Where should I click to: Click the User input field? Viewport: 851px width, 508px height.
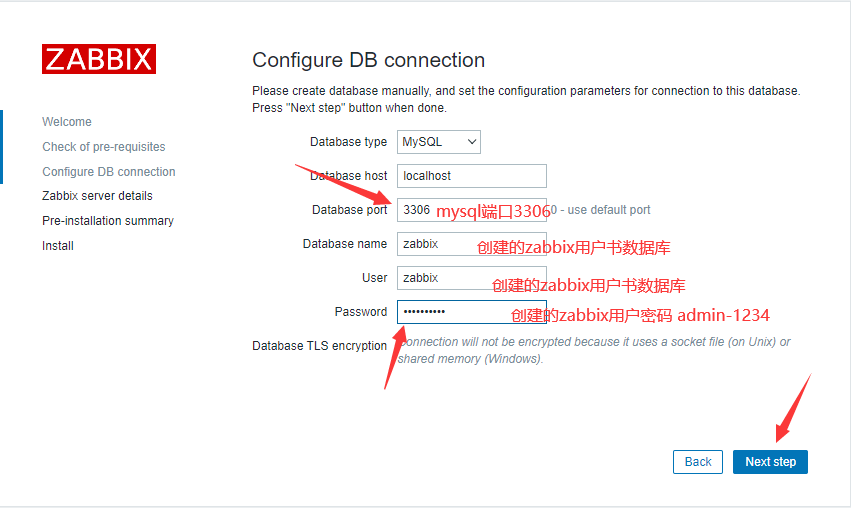point(472,278)
